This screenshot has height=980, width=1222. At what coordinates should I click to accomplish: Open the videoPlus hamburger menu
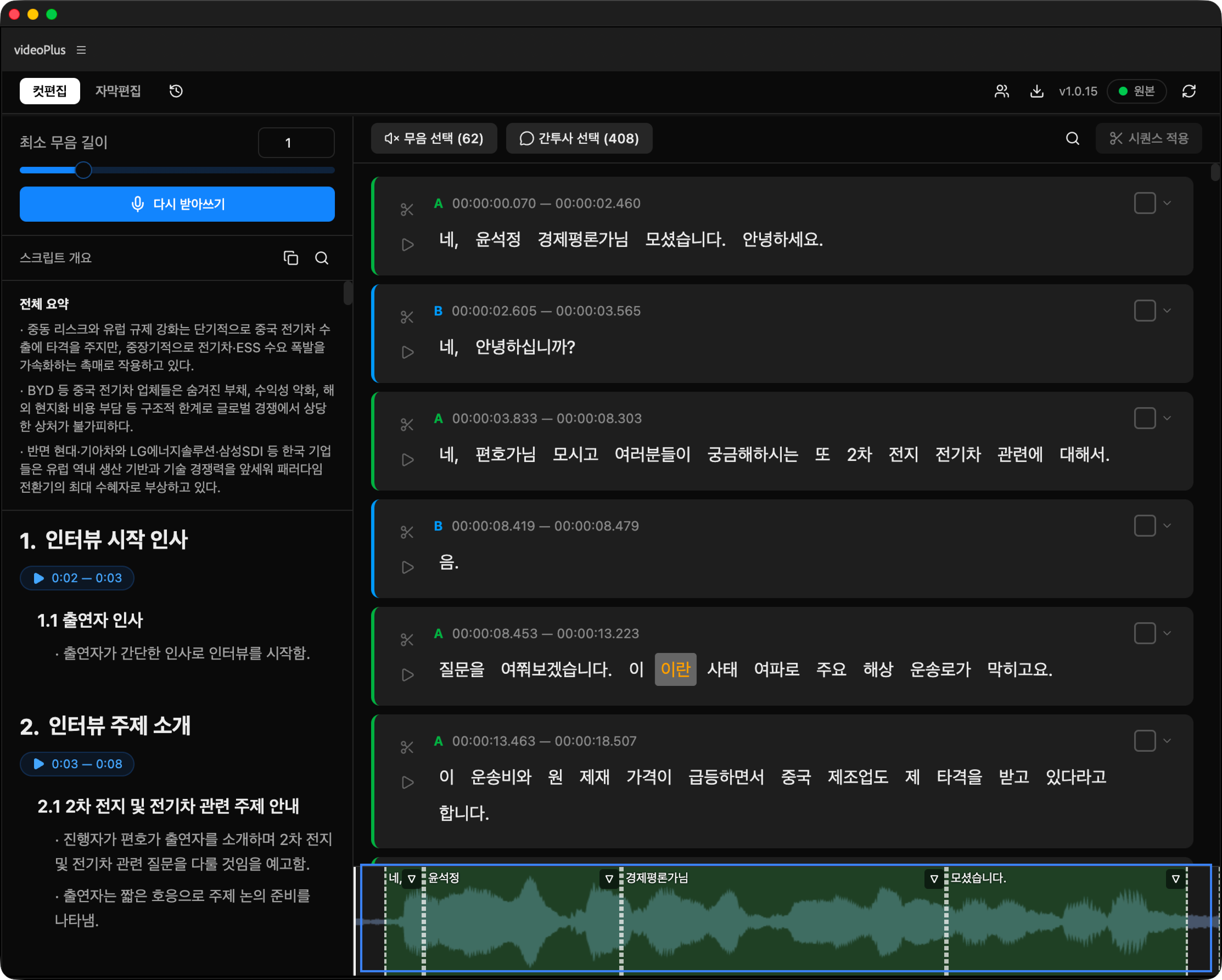[x=81, y=50]
